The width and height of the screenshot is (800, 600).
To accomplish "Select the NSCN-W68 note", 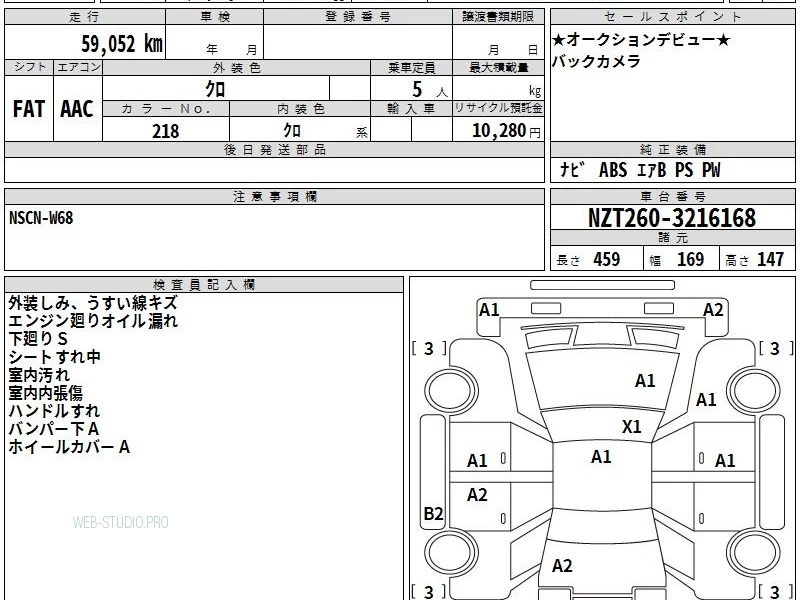I will point(41,218).
